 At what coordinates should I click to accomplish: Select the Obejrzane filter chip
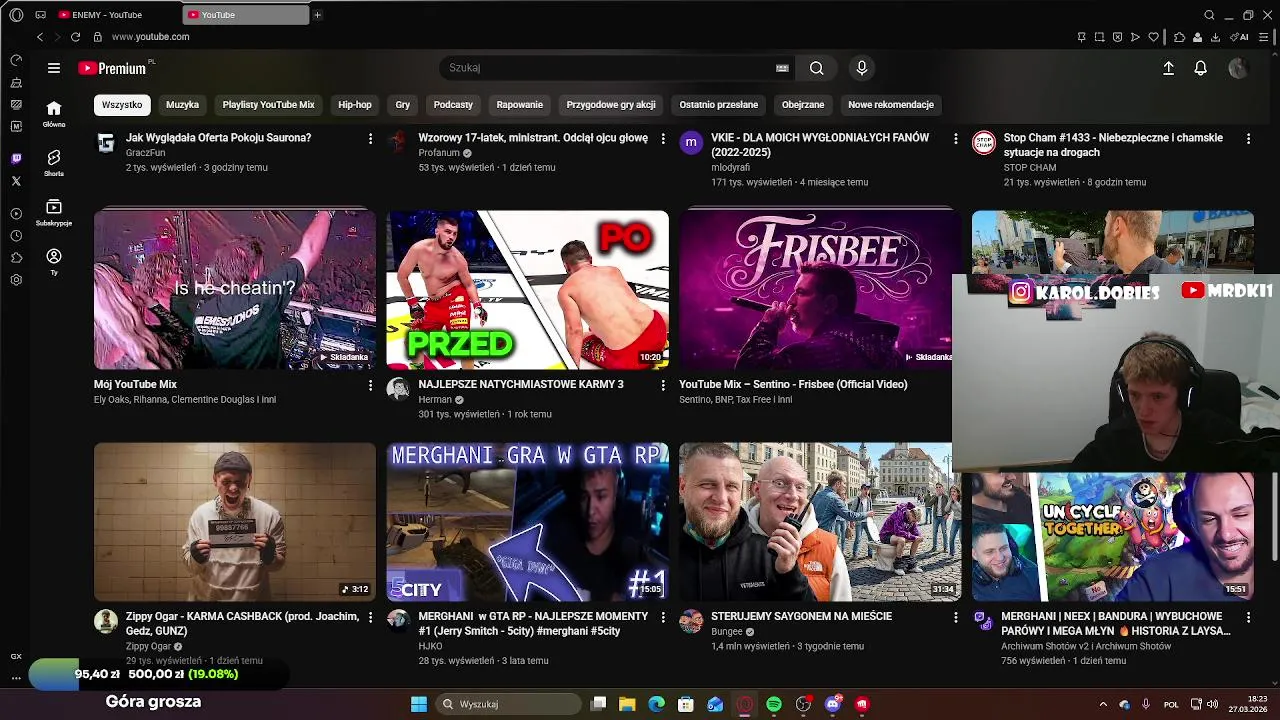pos(803,104)
